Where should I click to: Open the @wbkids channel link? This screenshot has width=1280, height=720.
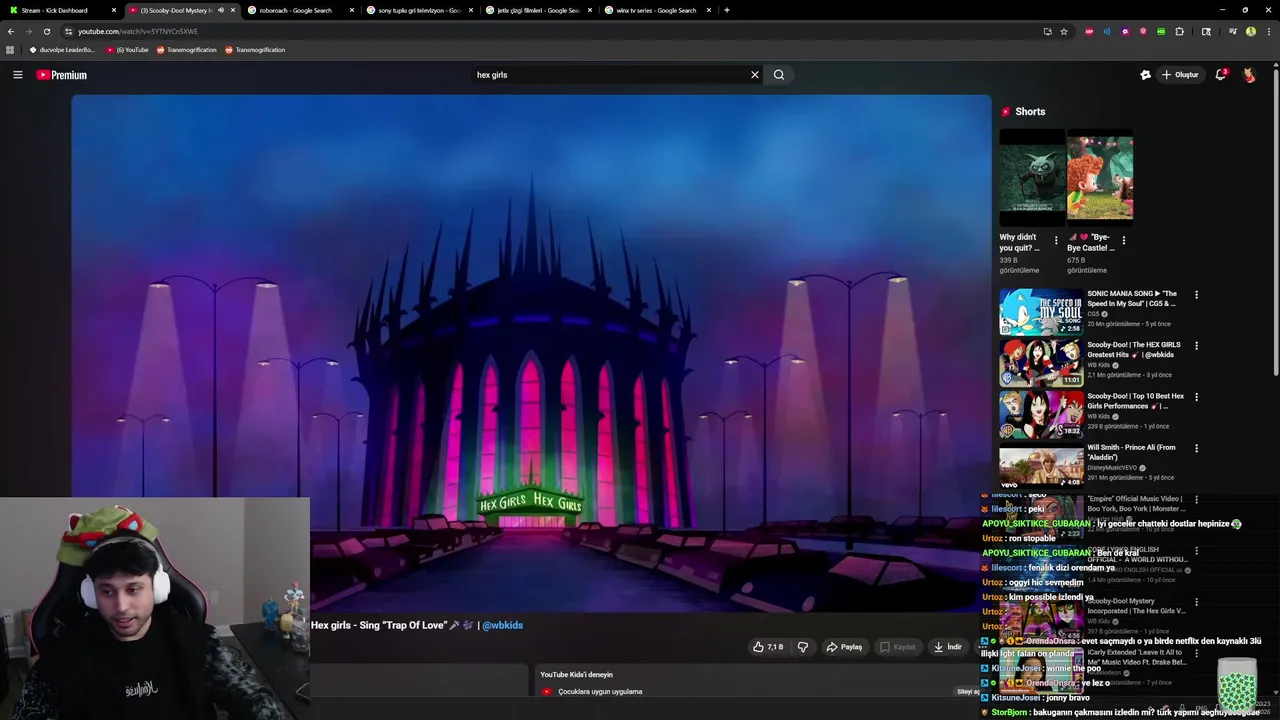[502, 625]
